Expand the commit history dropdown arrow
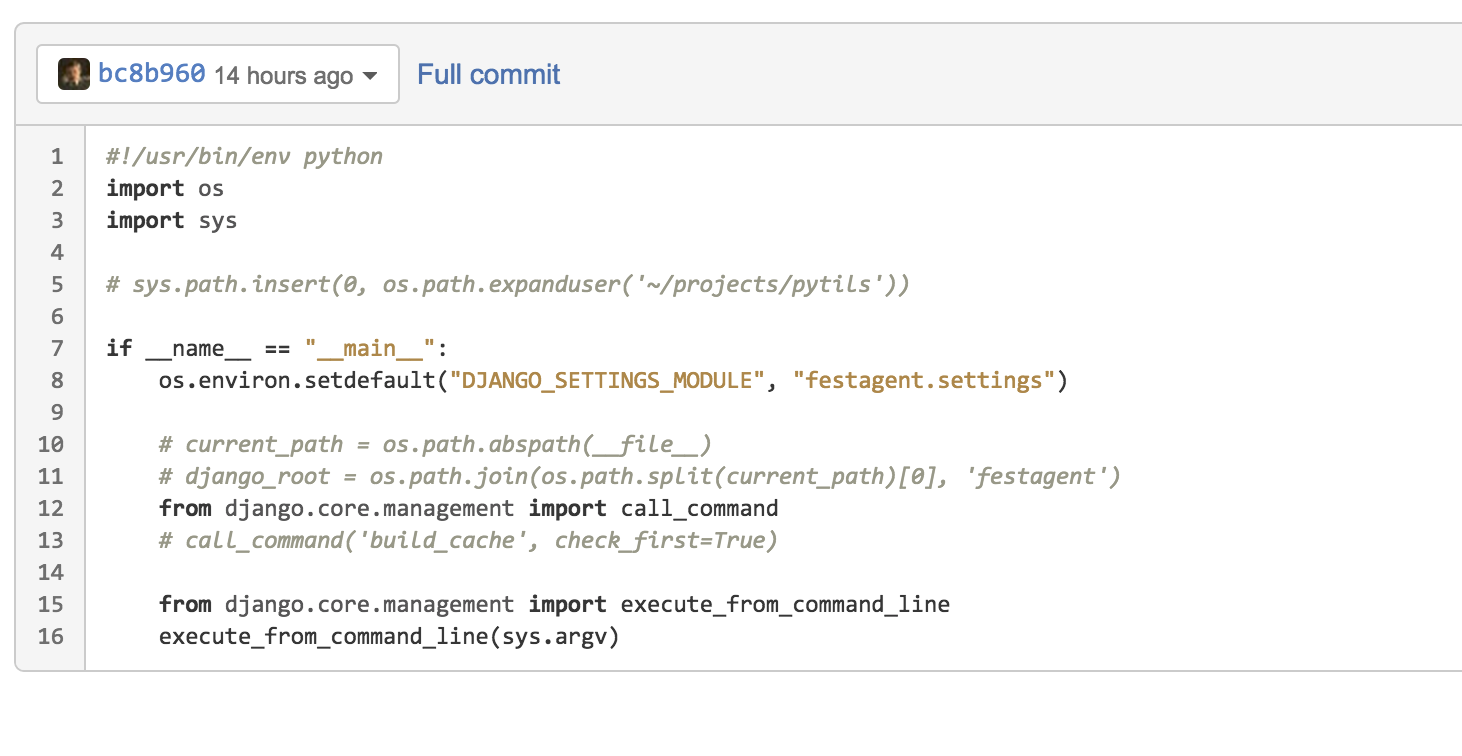The image size is (1462, 756). coord(369,76)
